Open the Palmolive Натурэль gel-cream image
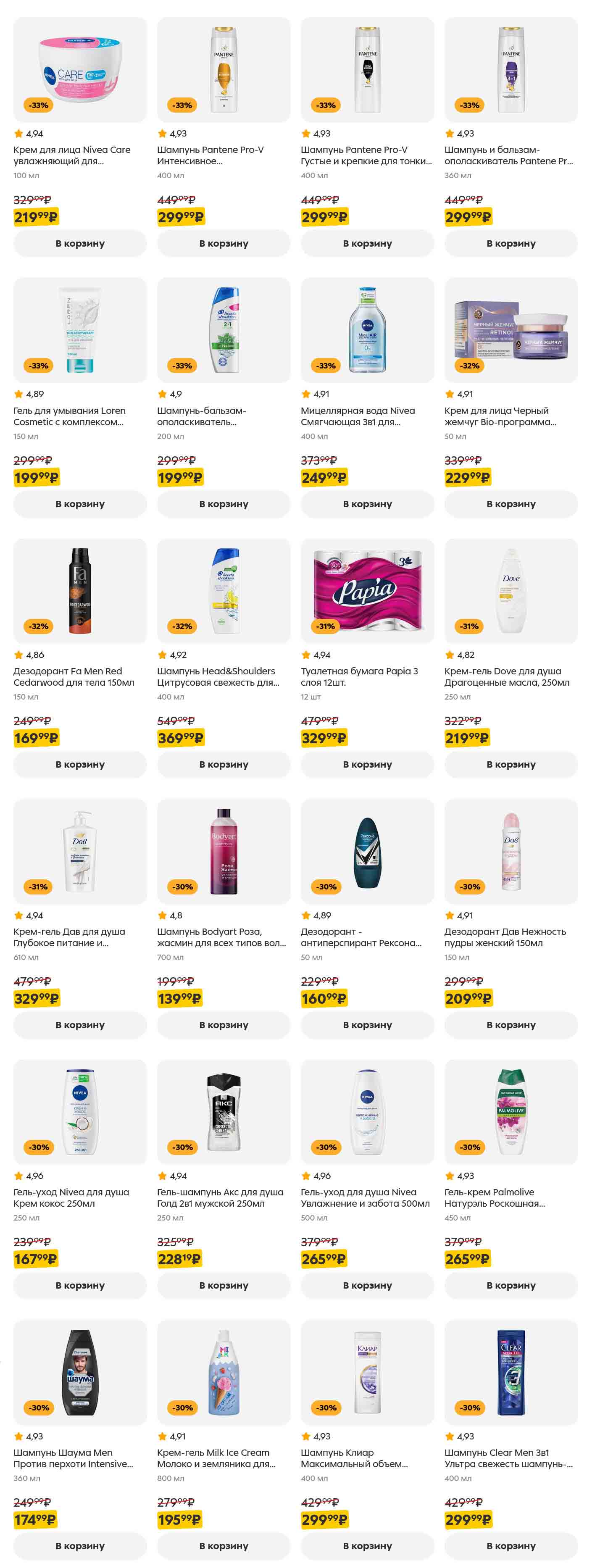 [x=511, y=1111]
